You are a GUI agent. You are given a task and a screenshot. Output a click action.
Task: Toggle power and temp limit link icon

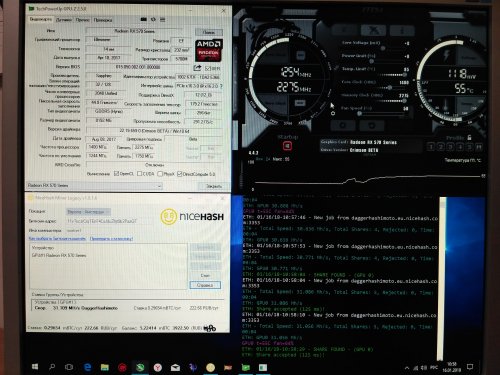point(337,68)
